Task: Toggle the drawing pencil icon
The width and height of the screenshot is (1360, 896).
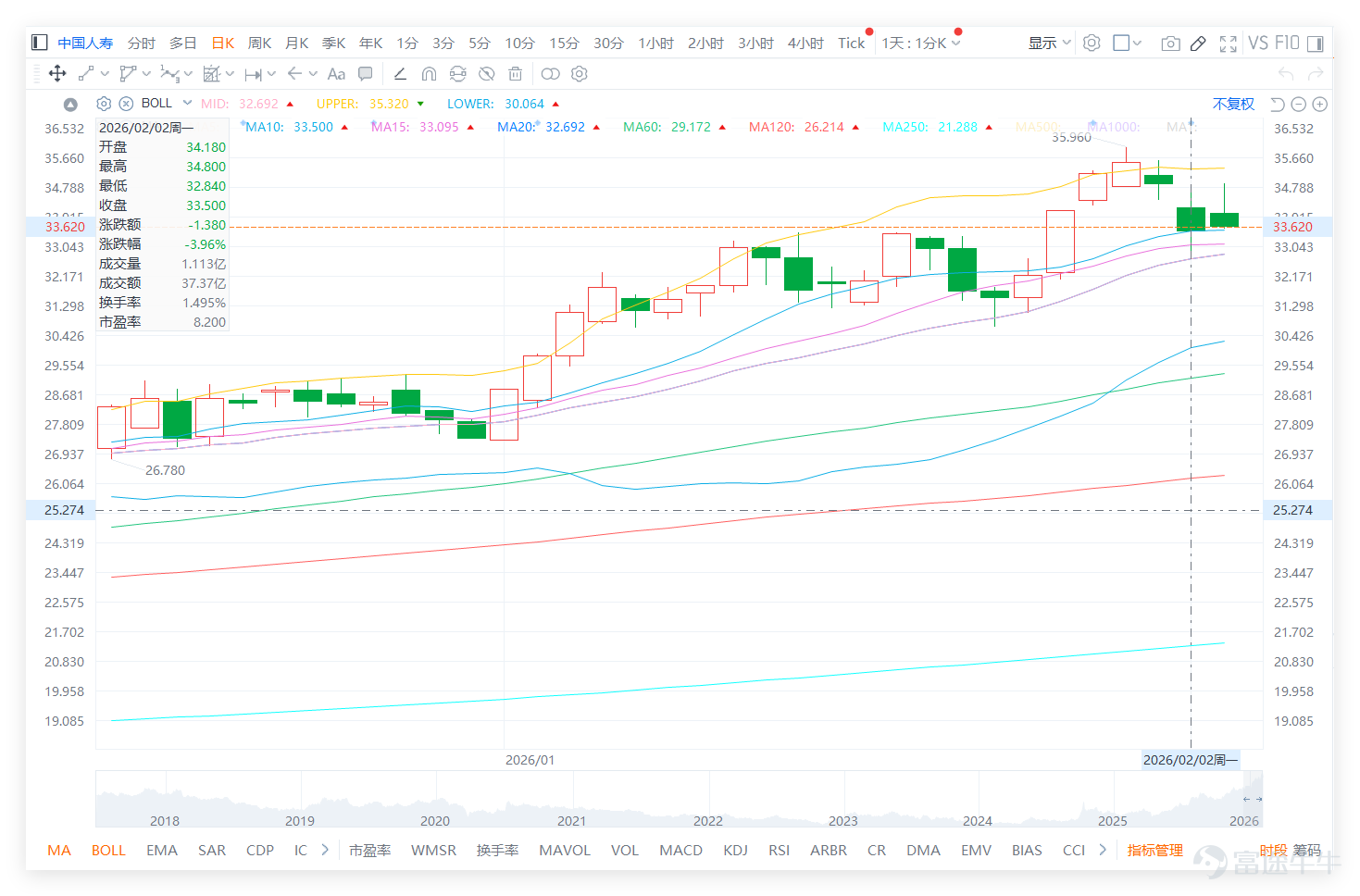Action: coord(1198,44)
